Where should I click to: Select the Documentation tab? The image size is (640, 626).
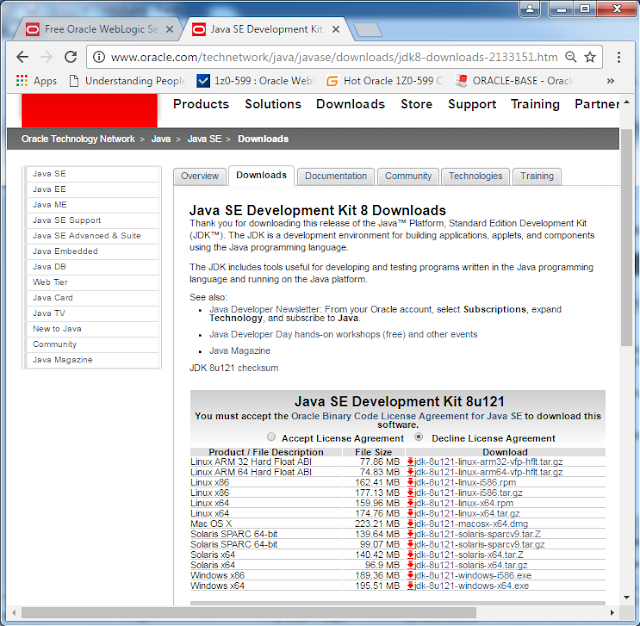(x=336, y=176)
